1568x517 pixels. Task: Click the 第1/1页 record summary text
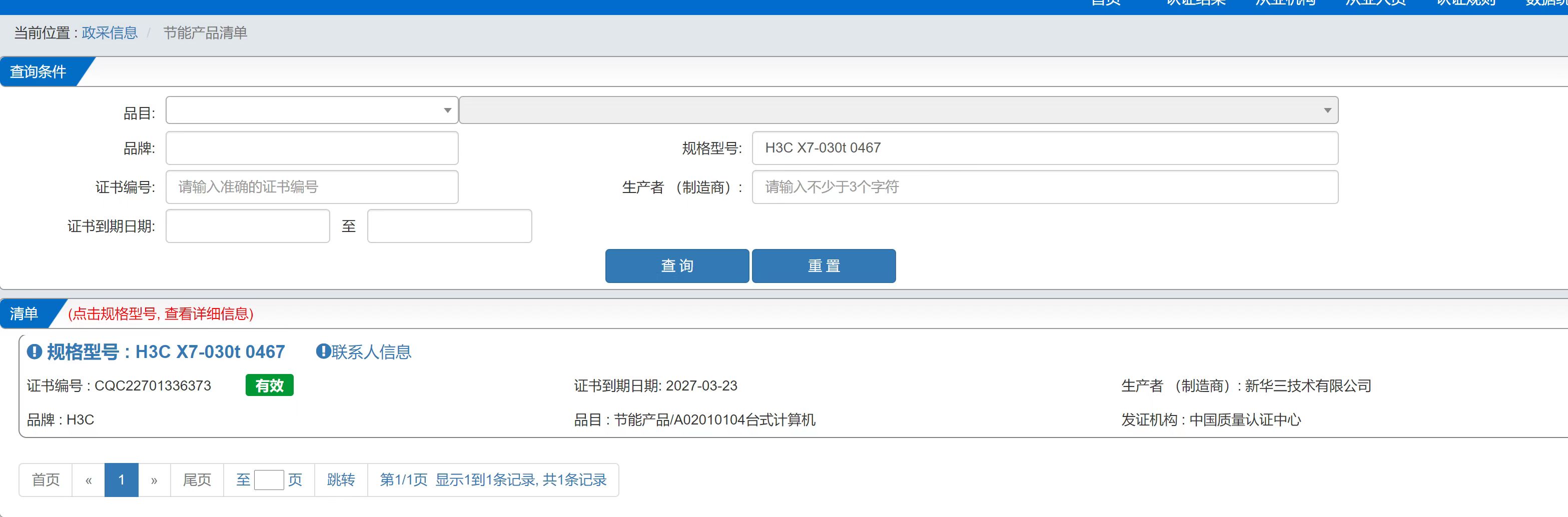click(493, 480)
